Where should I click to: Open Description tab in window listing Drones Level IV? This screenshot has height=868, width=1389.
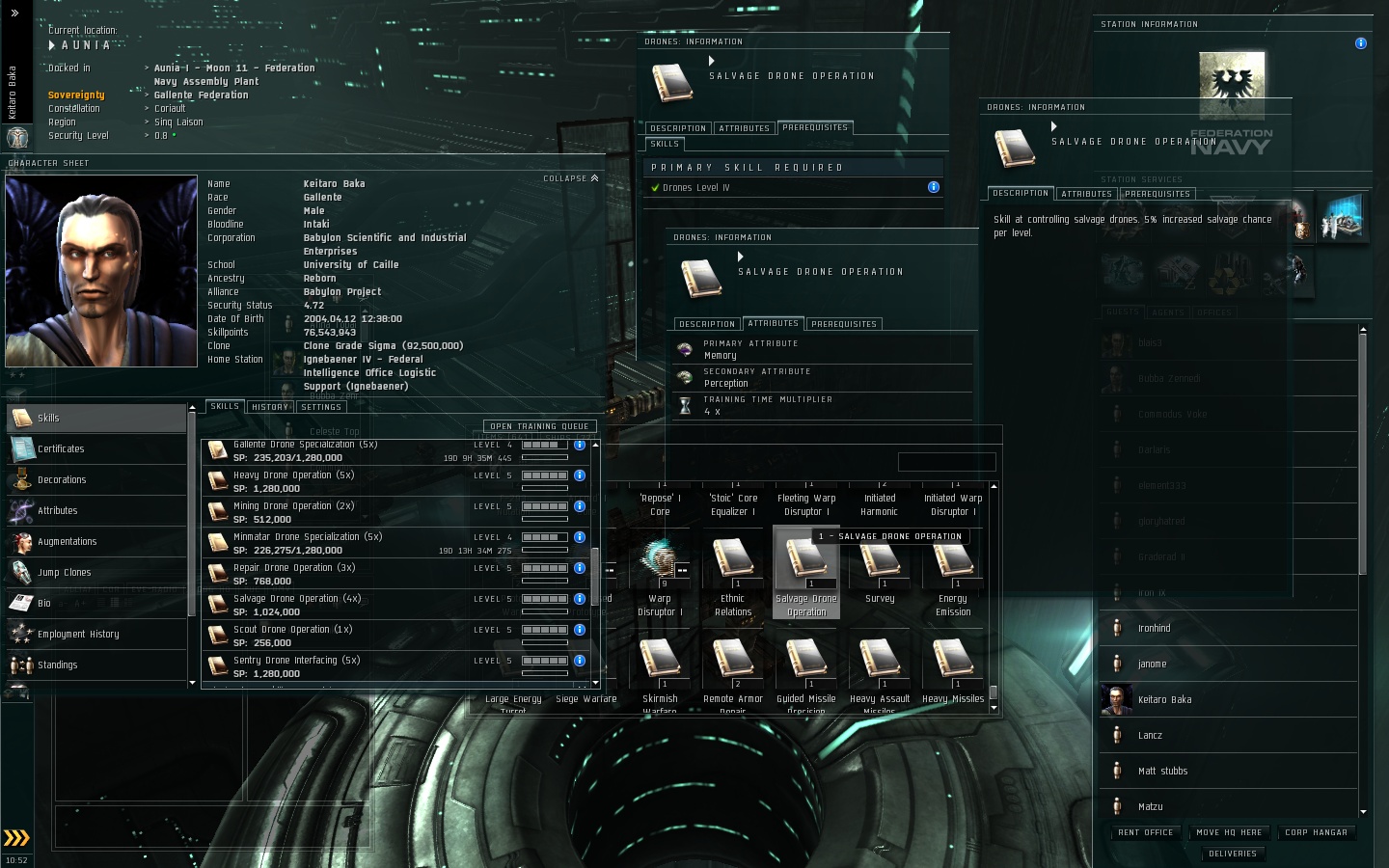(678, 128)
